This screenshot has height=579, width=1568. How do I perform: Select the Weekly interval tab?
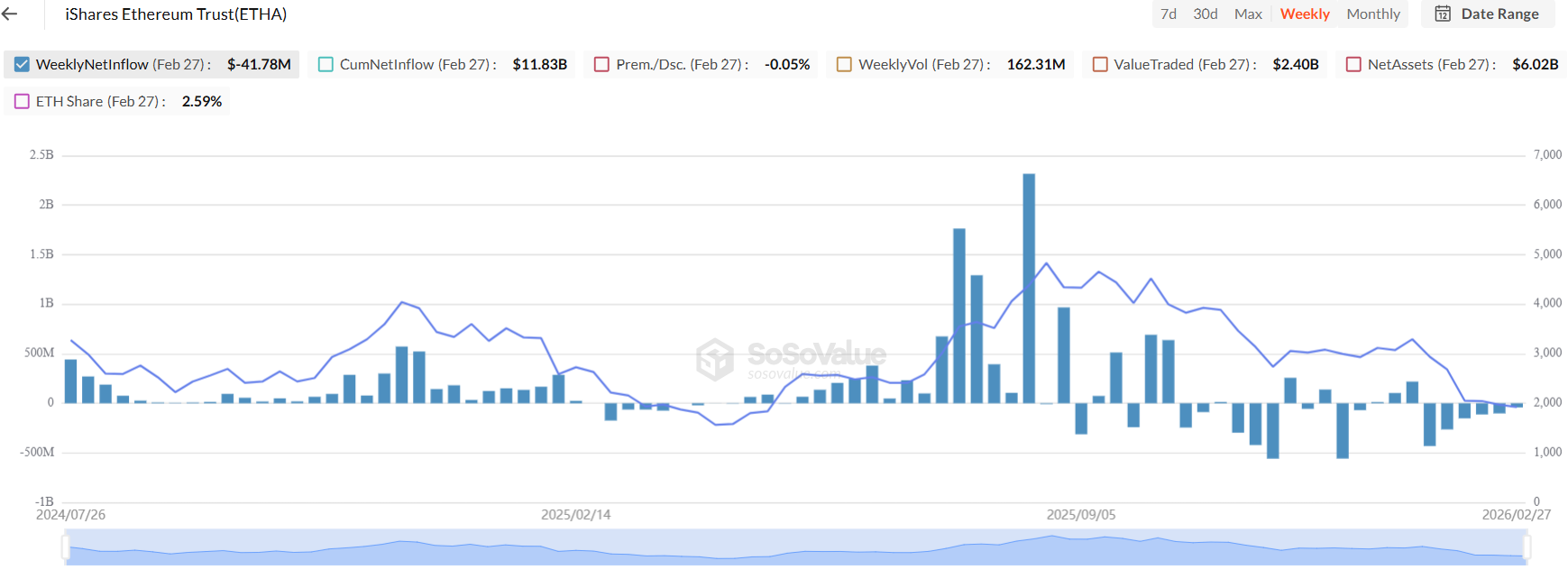pos(1305,14)
